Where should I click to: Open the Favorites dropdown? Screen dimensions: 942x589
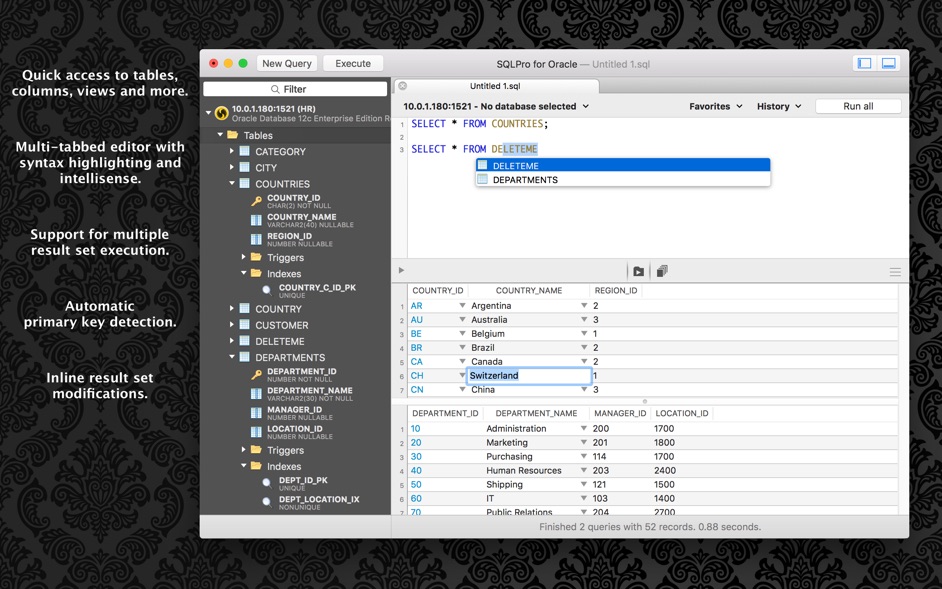[x=715, y=106]
